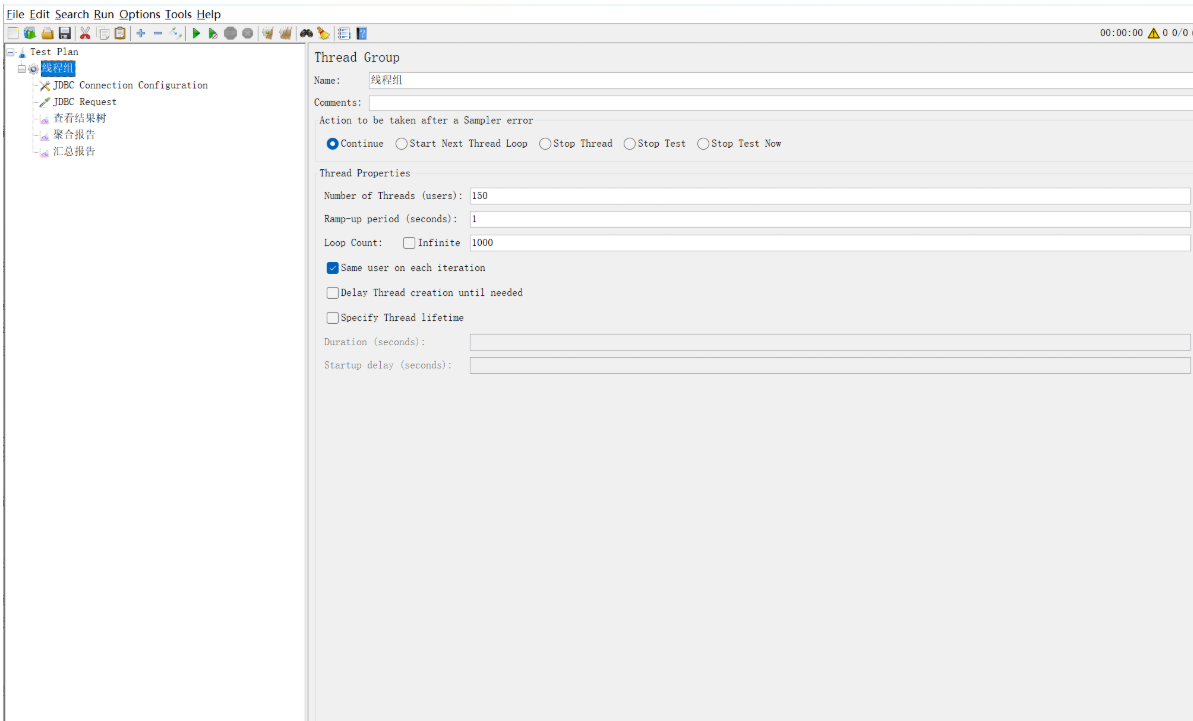Select 汇总报告 listener in tree
Image resolution: width=1193 pixels, height=721 pixels.
coord(74,151)
